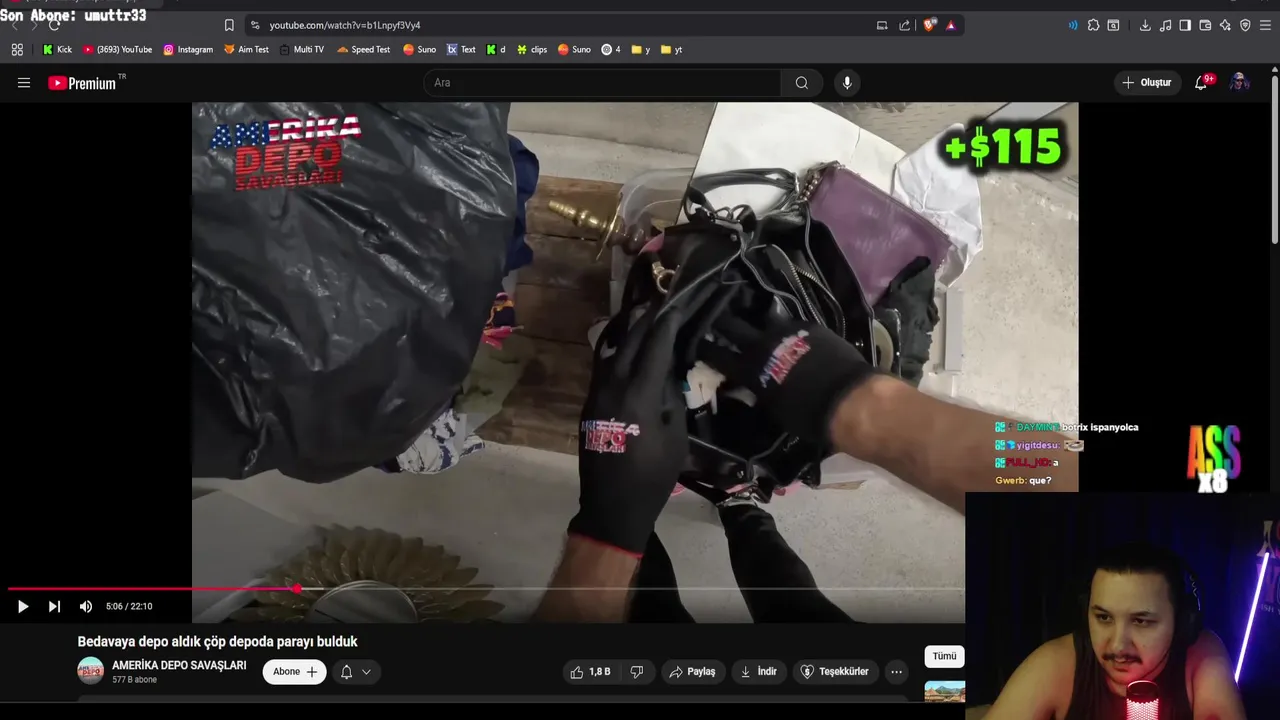
Task: Mute the video volume speaker
Action: click(86, 606)
